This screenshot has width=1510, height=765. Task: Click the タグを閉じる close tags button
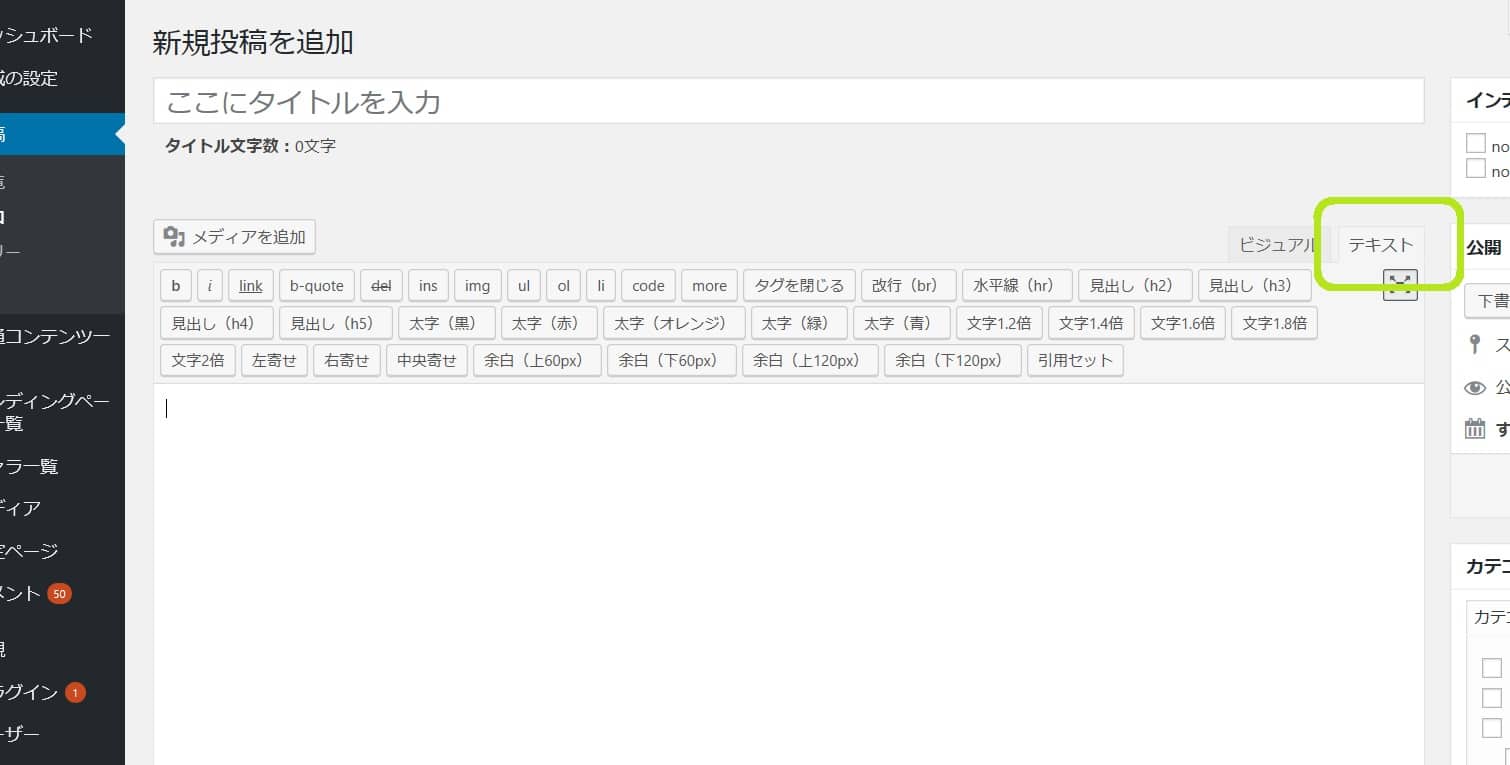click(x=800, y=285)
